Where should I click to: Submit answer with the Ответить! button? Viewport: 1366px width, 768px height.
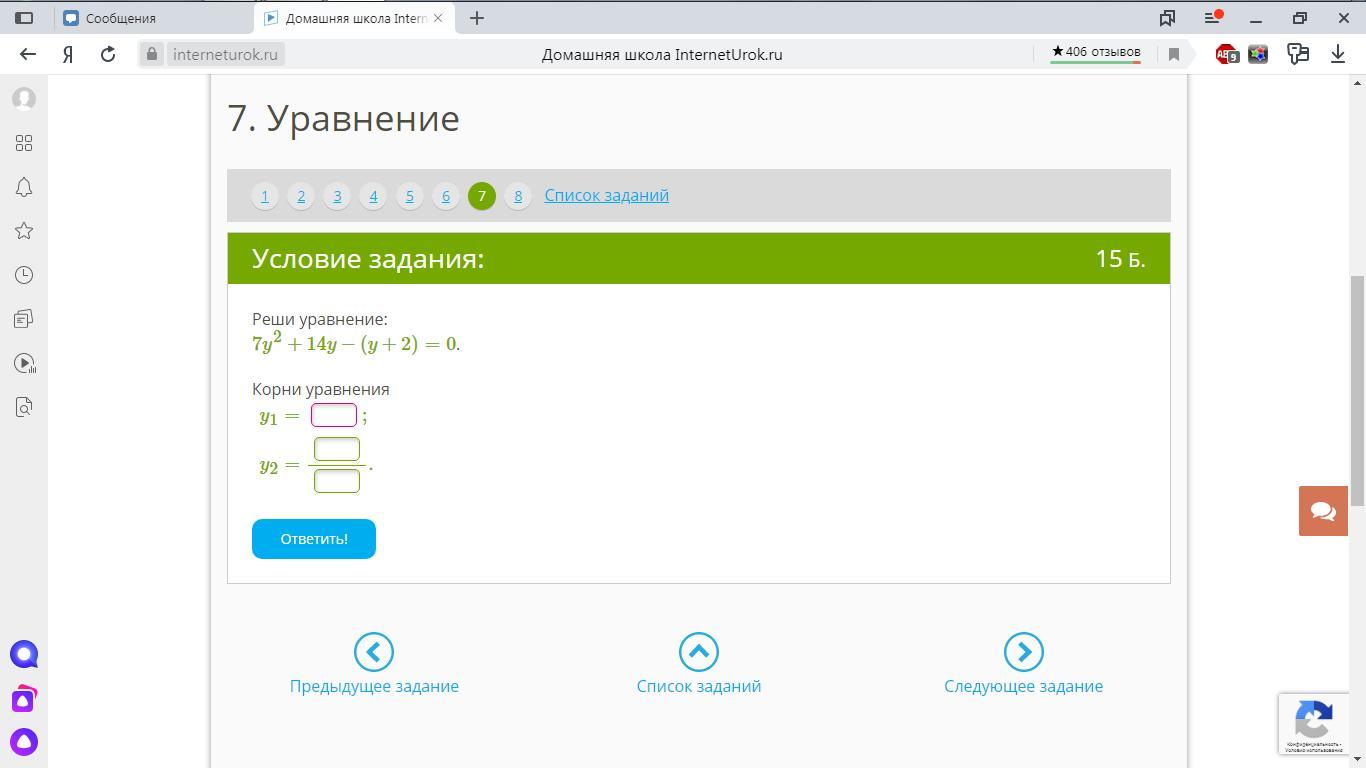pos(314,539)
